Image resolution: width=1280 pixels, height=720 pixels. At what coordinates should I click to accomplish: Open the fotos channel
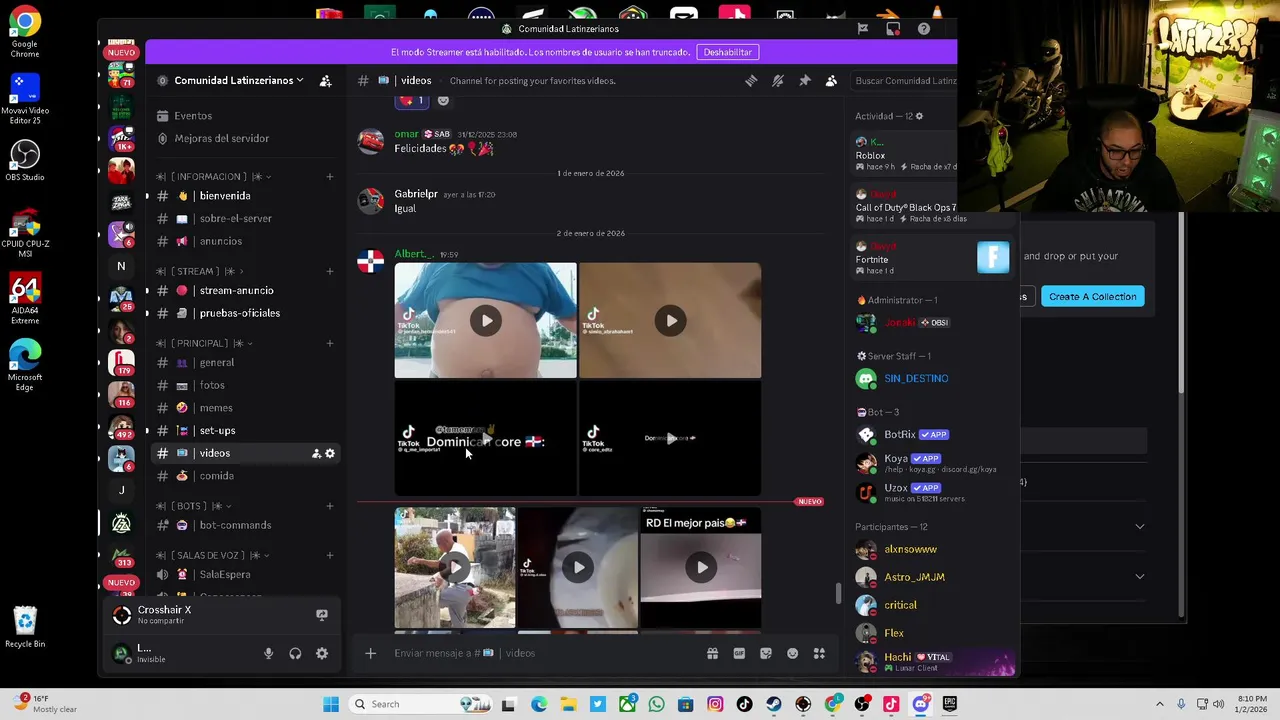pyautogui.click(x=212, y=385)
